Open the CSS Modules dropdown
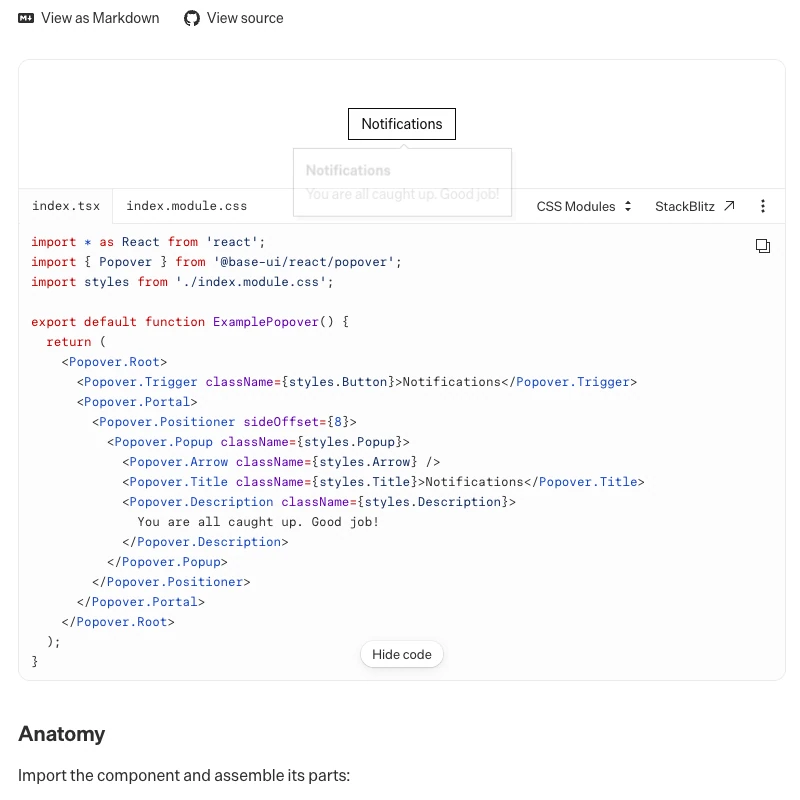800x800 pixels. (584, 207)
